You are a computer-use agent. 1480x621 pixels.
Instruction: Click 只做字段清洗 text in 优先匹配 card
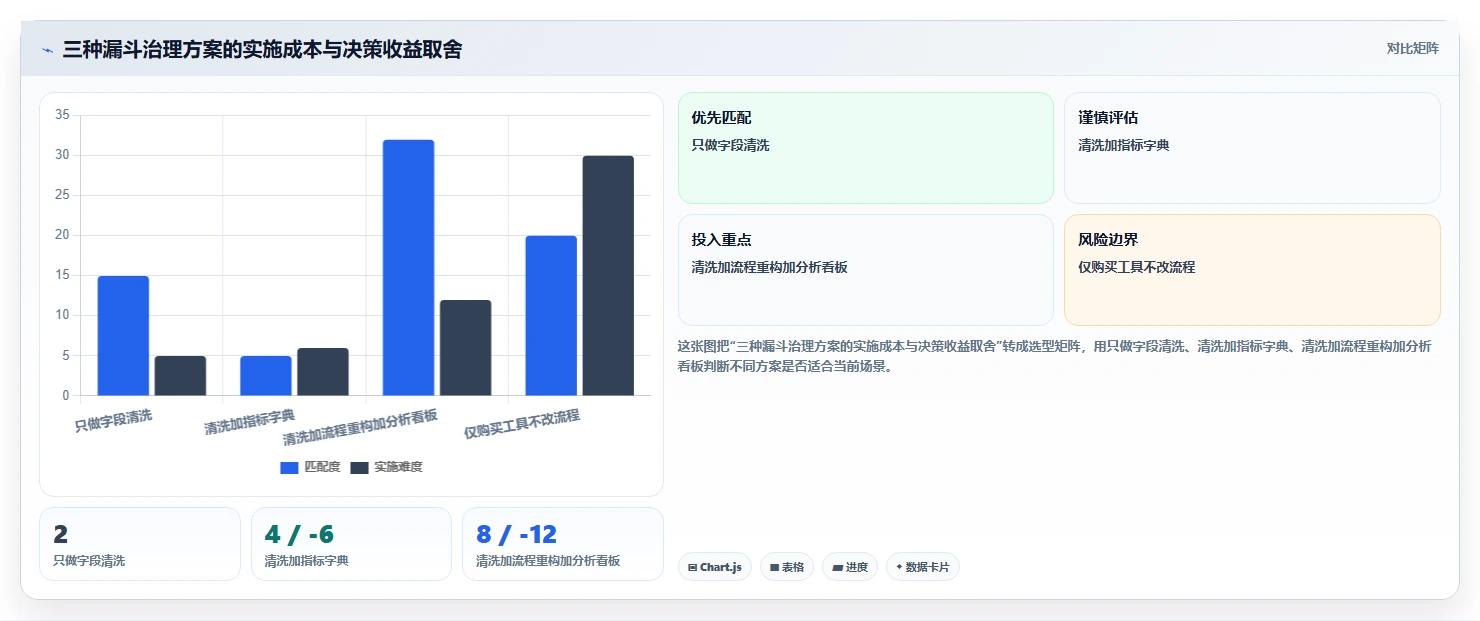(x=730, y=145)
